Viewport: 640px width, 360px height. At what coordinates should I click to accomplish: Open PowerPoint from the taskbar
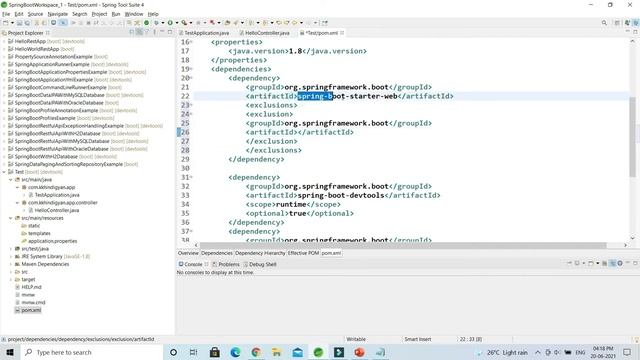pyautogui.click(x=359, y=352)
